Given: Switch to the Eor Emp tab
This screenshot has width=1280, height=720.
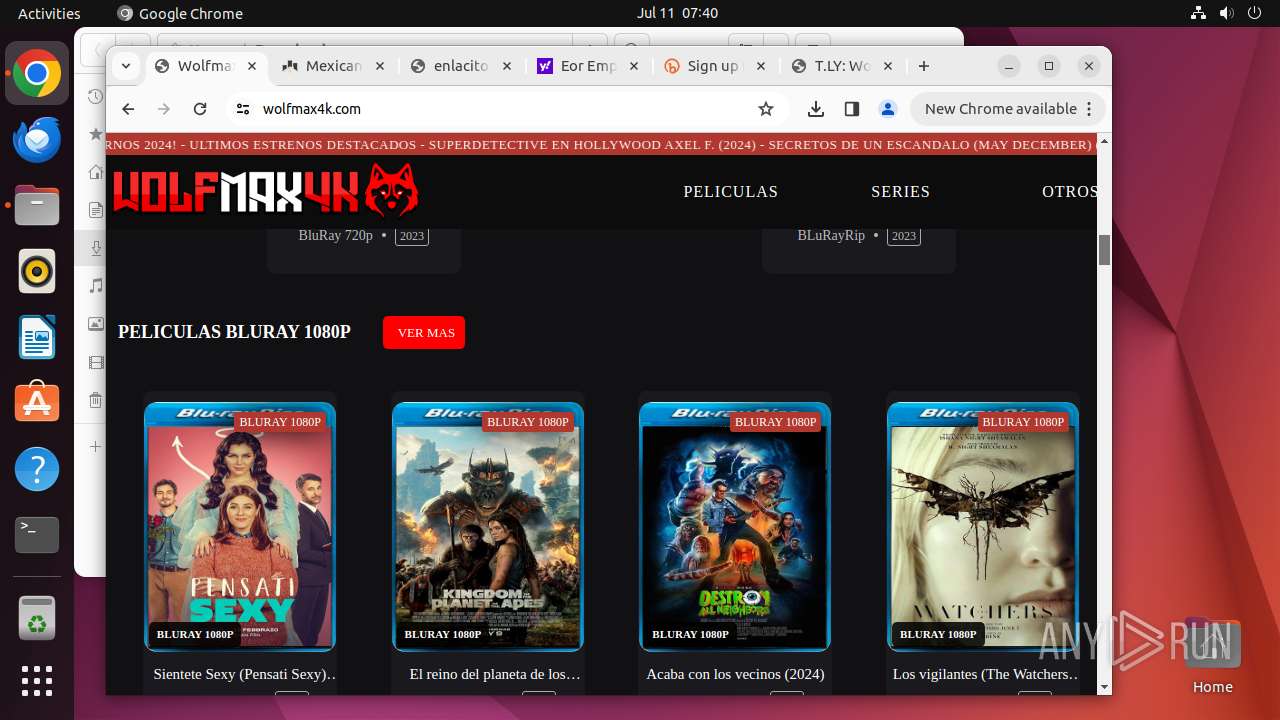Looking at the screenshot, I should (587, 66).
